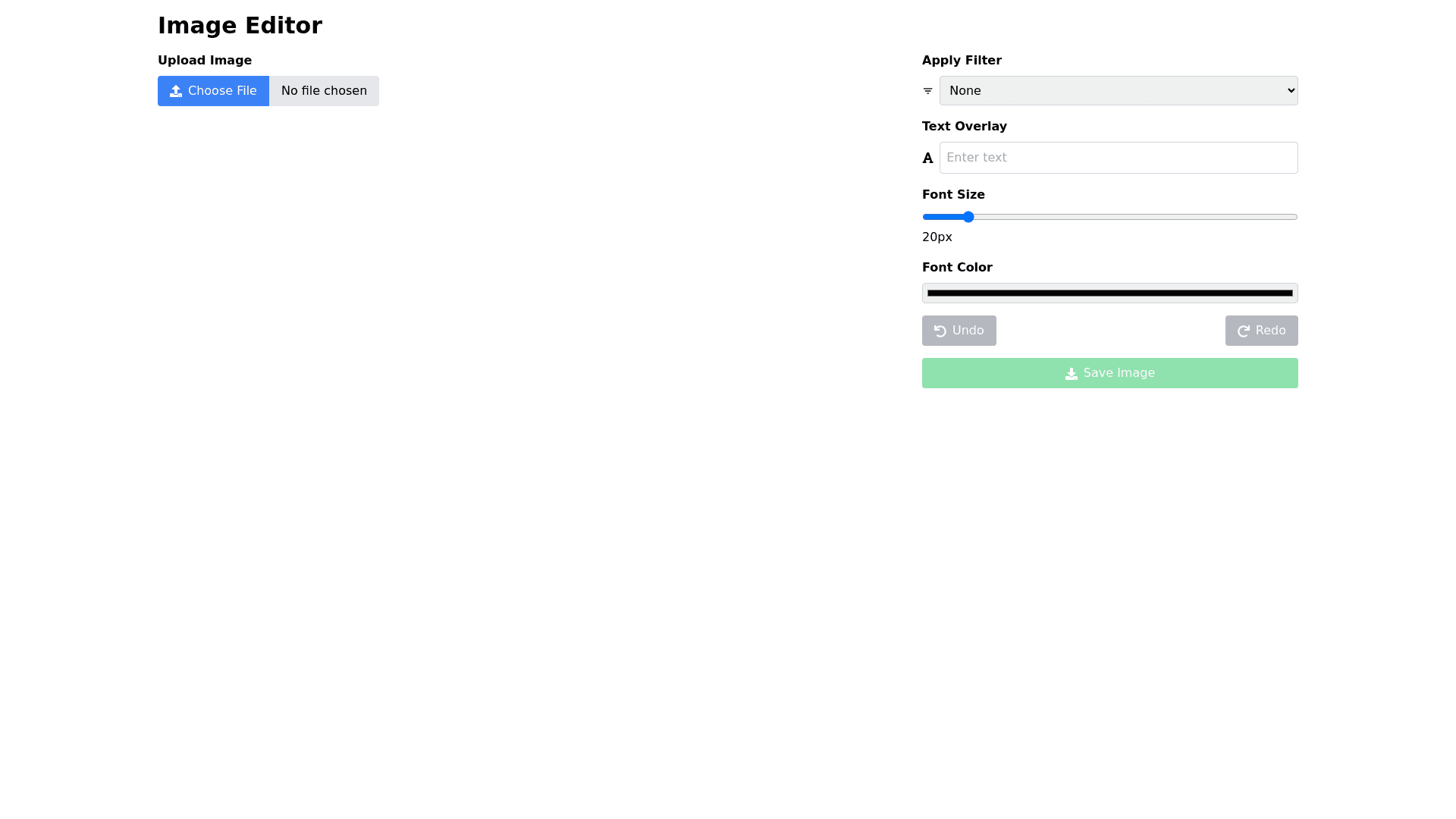The width and height of the screenshot is (1456, 819).
Task: Click the Text Overlay label
Action: (x=964, y=127)
